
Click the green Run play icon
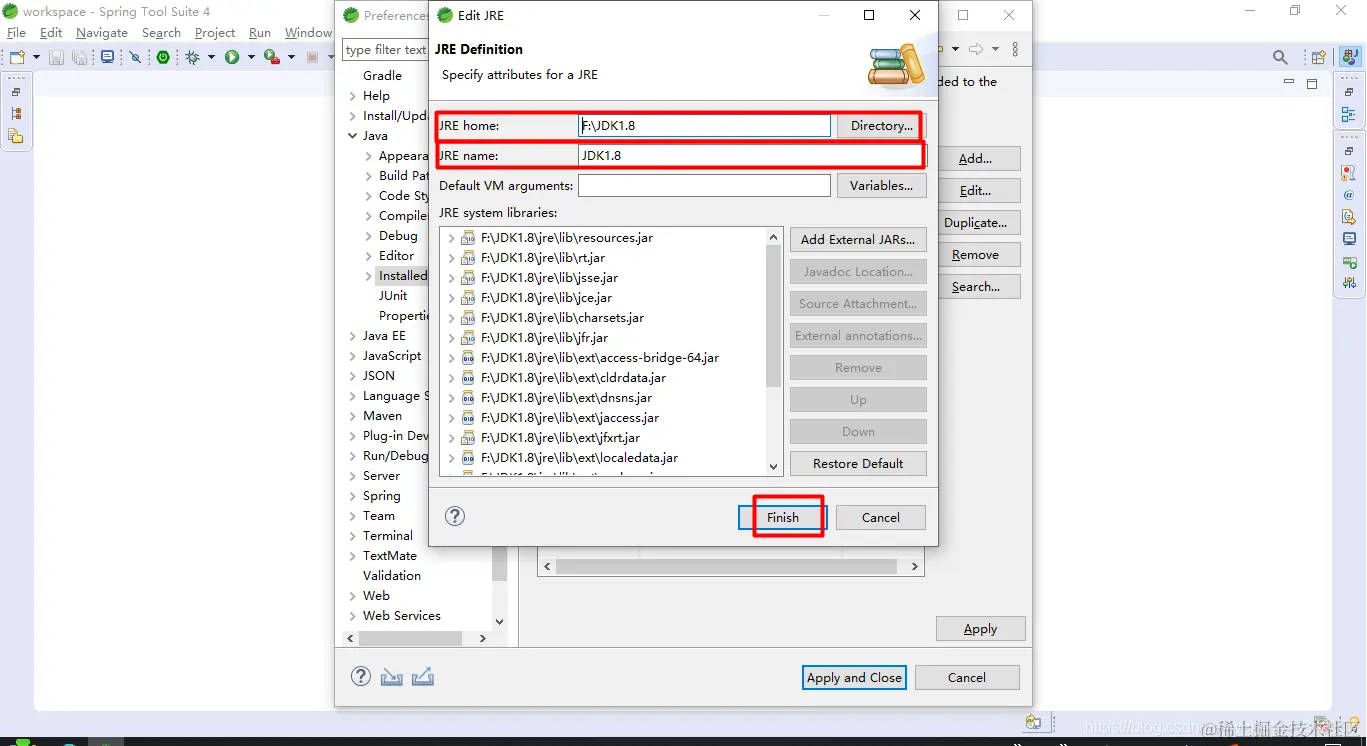pos(232,57)
